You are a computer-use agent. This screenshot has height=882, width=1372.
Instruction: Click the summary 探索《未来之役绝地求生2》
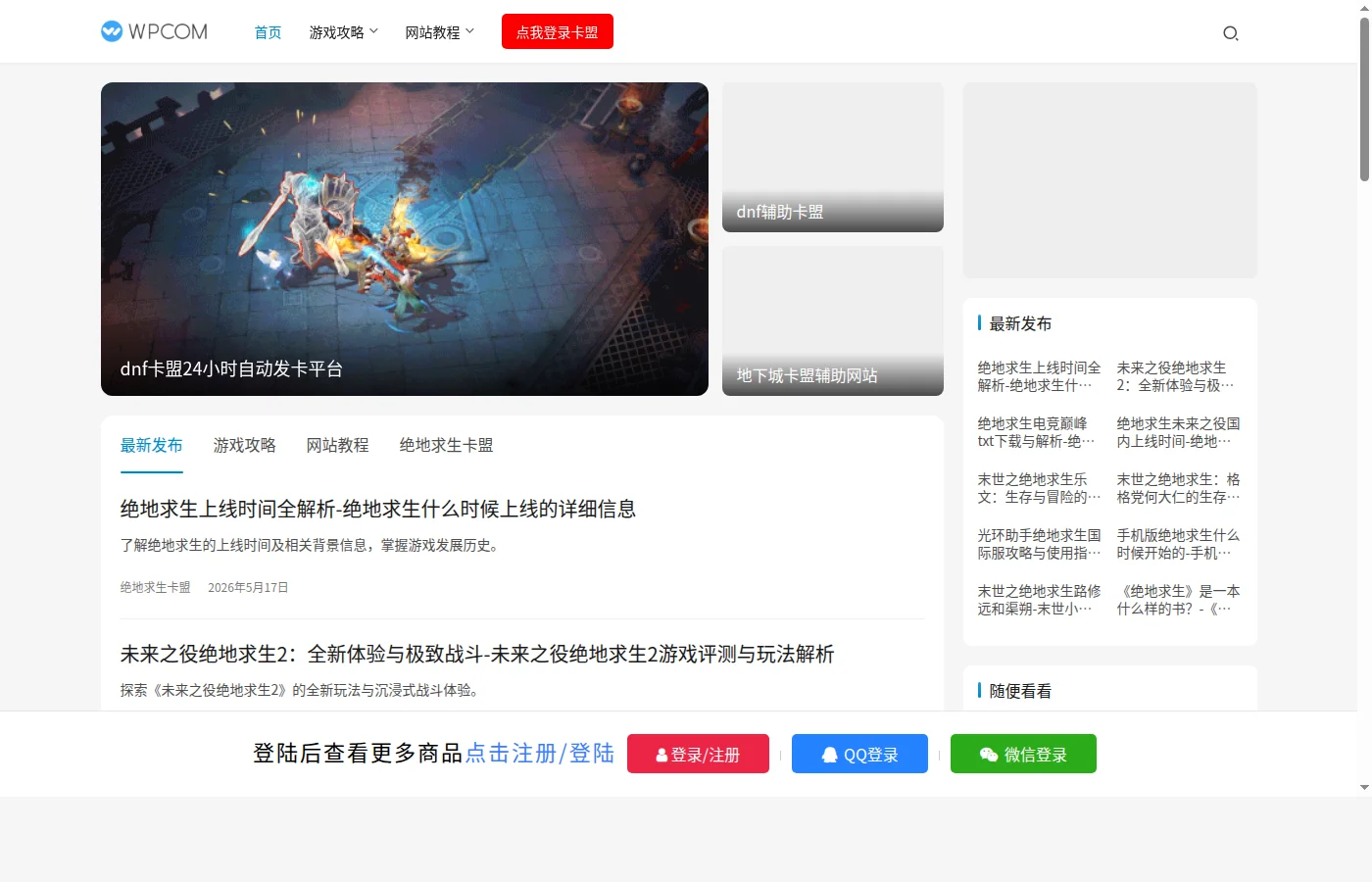[x=303, y=690]
